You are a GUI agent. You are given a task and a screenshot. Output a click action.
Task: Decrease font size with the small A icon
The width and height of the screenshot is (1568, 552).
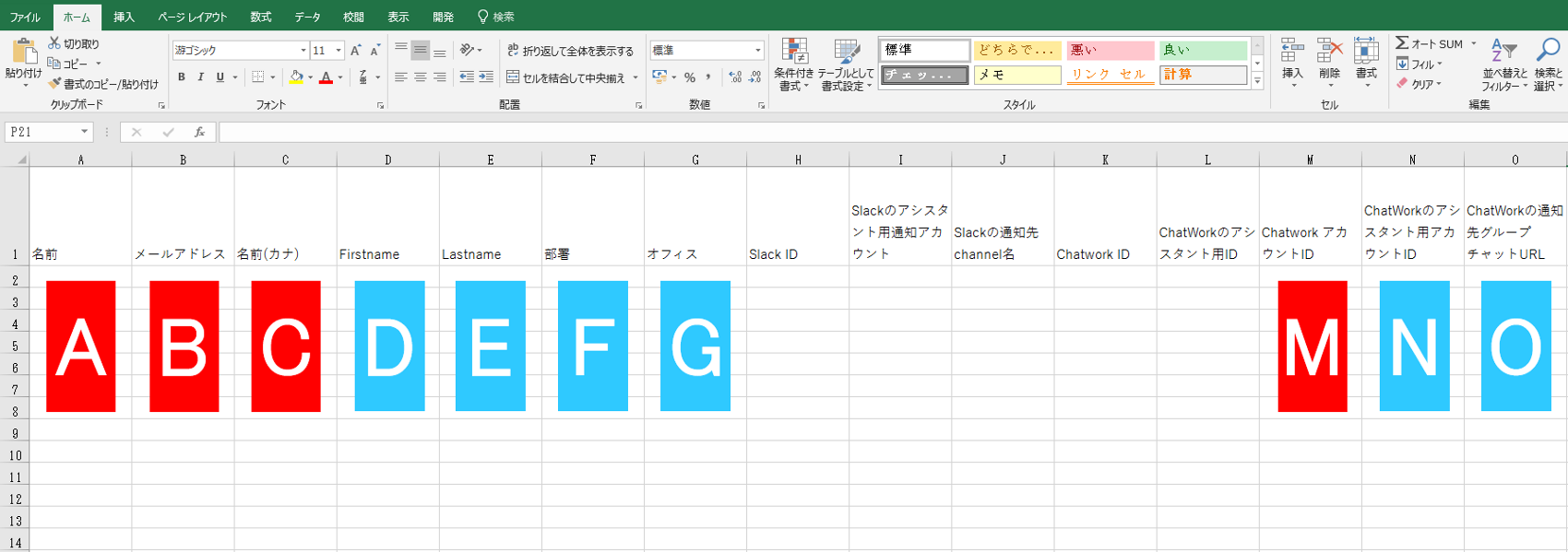pyautogui.click(x=374, y=51)
